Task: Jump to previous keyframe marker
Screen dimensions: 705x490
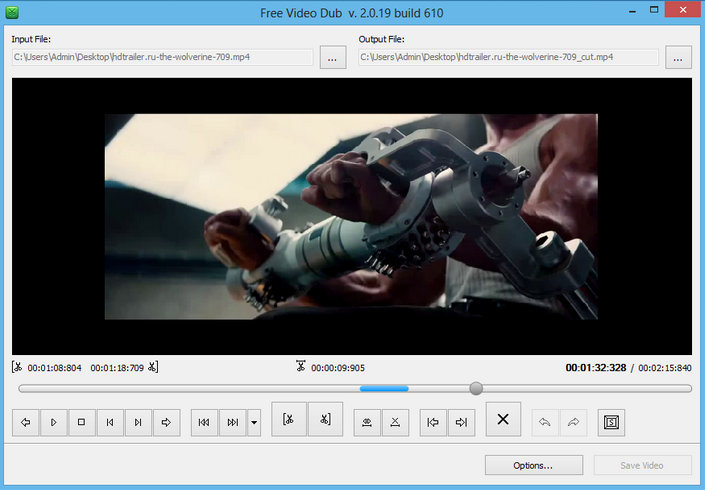Action: pyautogui.click(x=204, y=422)
